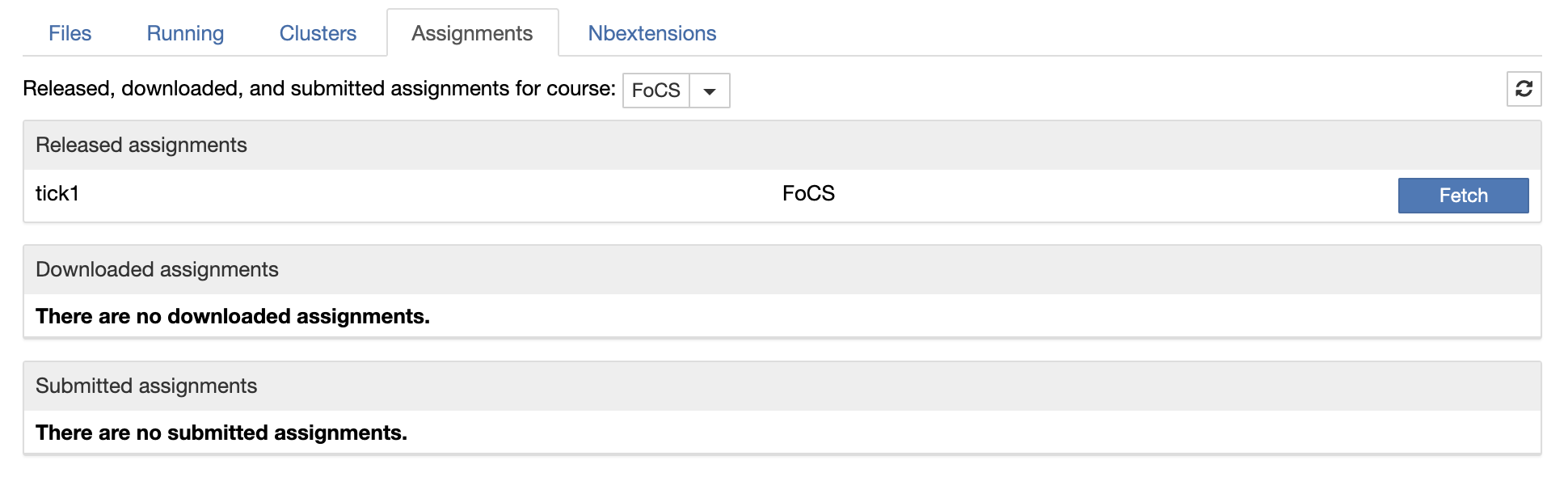Switch to the Nbextensions tab
Viewport: 1568px width, 498px height.
coord(651,33)
